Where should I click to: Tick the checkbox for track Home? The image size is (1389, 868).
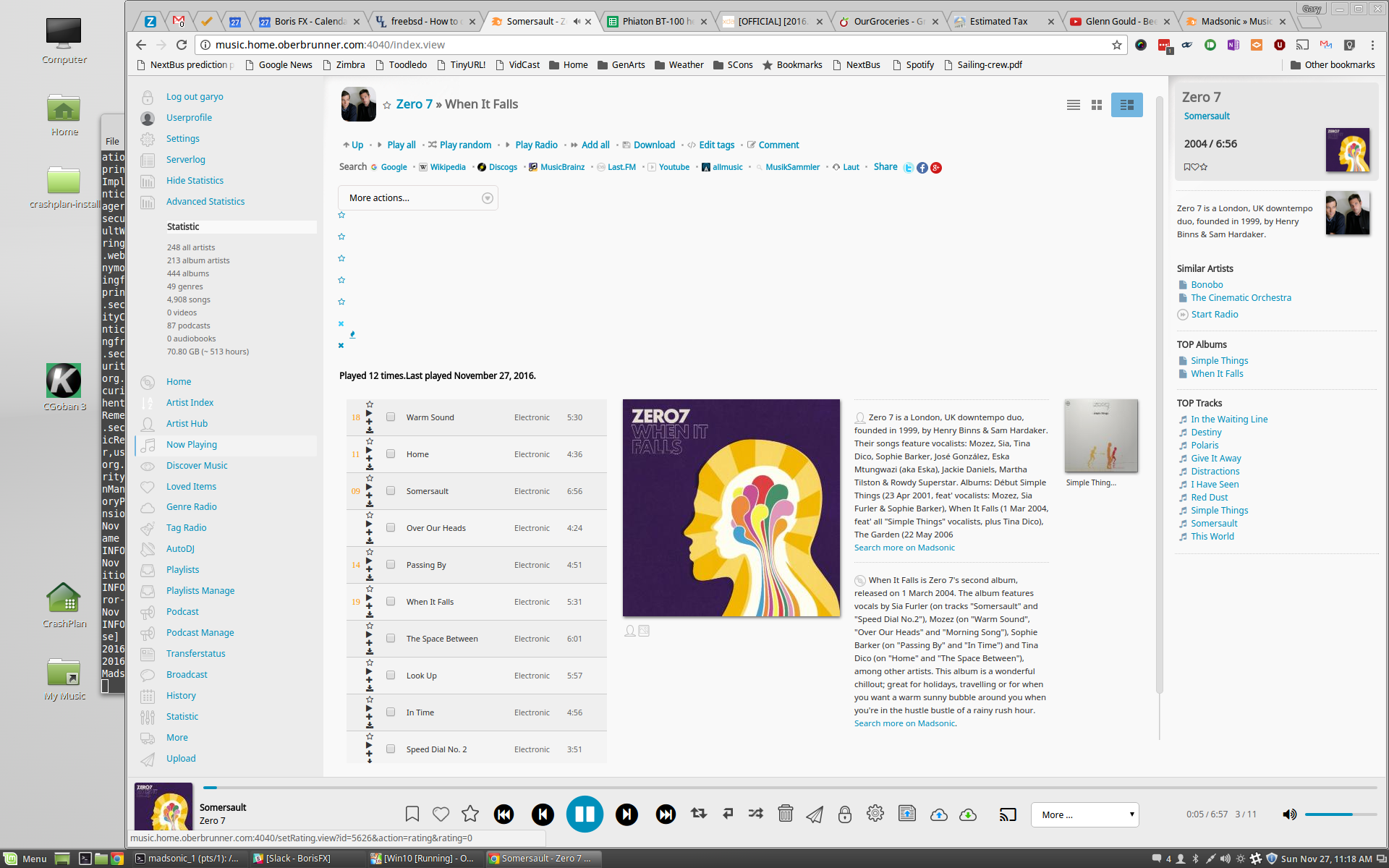[391, 454]
